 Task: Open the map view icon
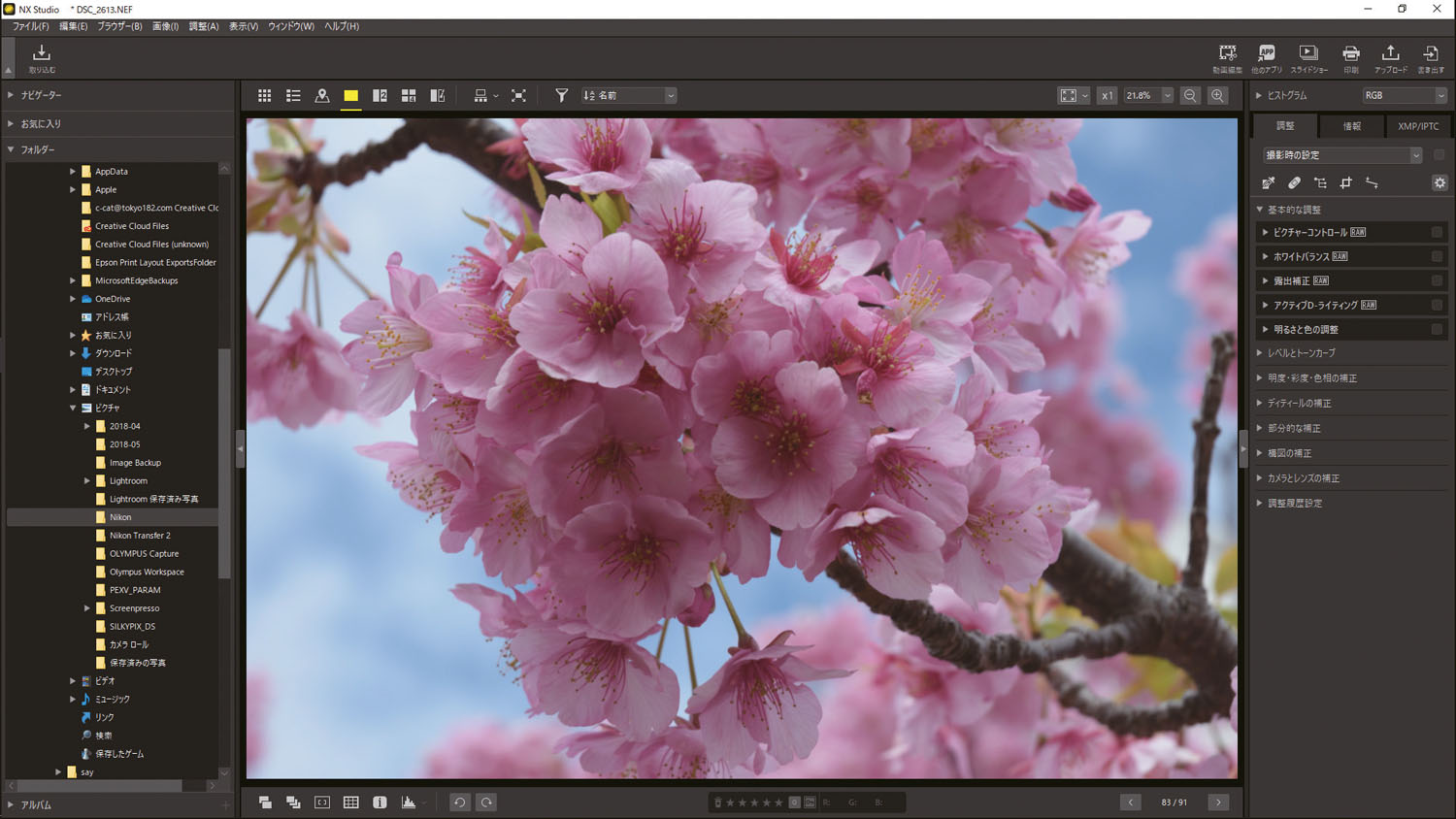coord(322,95)
